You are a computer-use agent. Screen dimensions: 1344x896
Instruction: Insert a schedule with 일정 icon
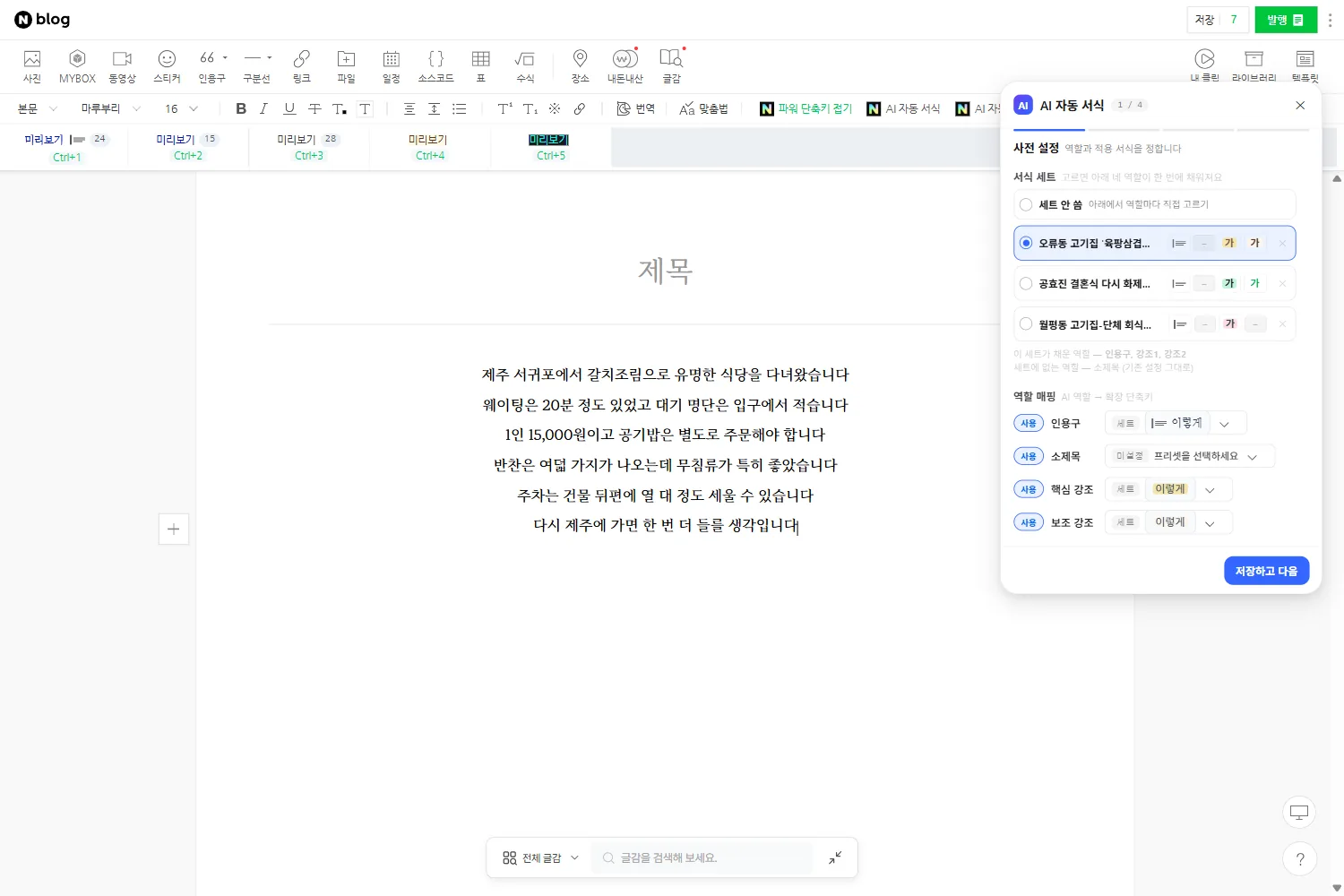[392, 66]
